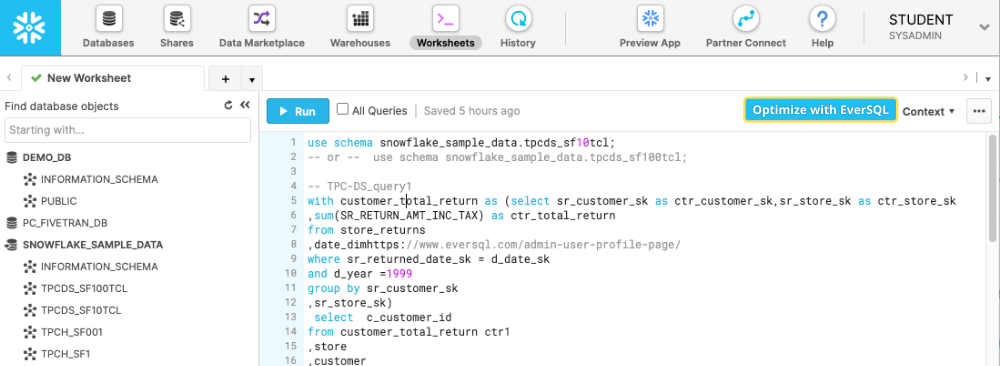This screenshot has height=366, width=1000.
Task: Click the 'and d_year =1999' code line
Action: 360,274
